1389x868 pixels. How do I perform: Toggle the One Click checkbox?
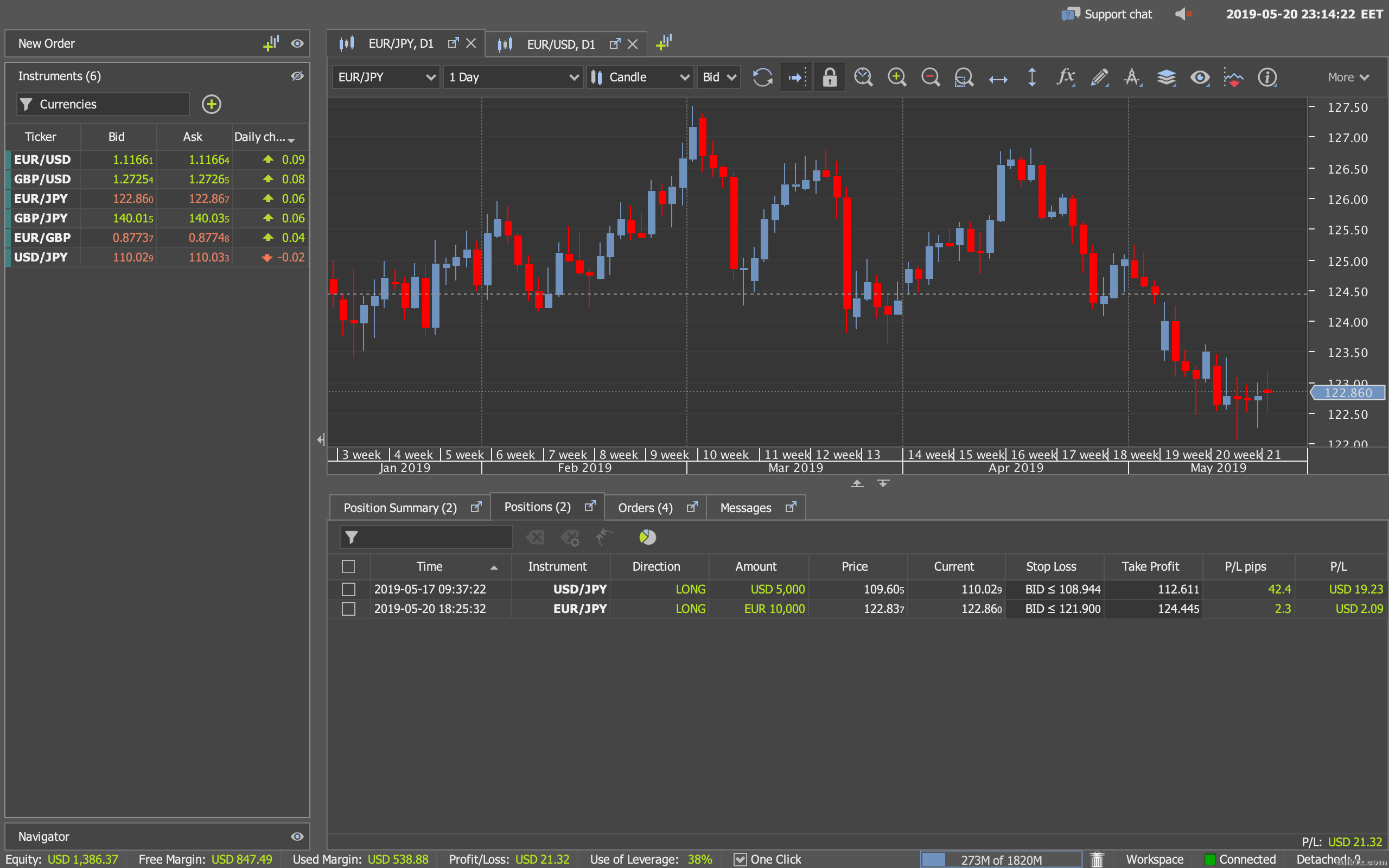[x=740, y=859]
